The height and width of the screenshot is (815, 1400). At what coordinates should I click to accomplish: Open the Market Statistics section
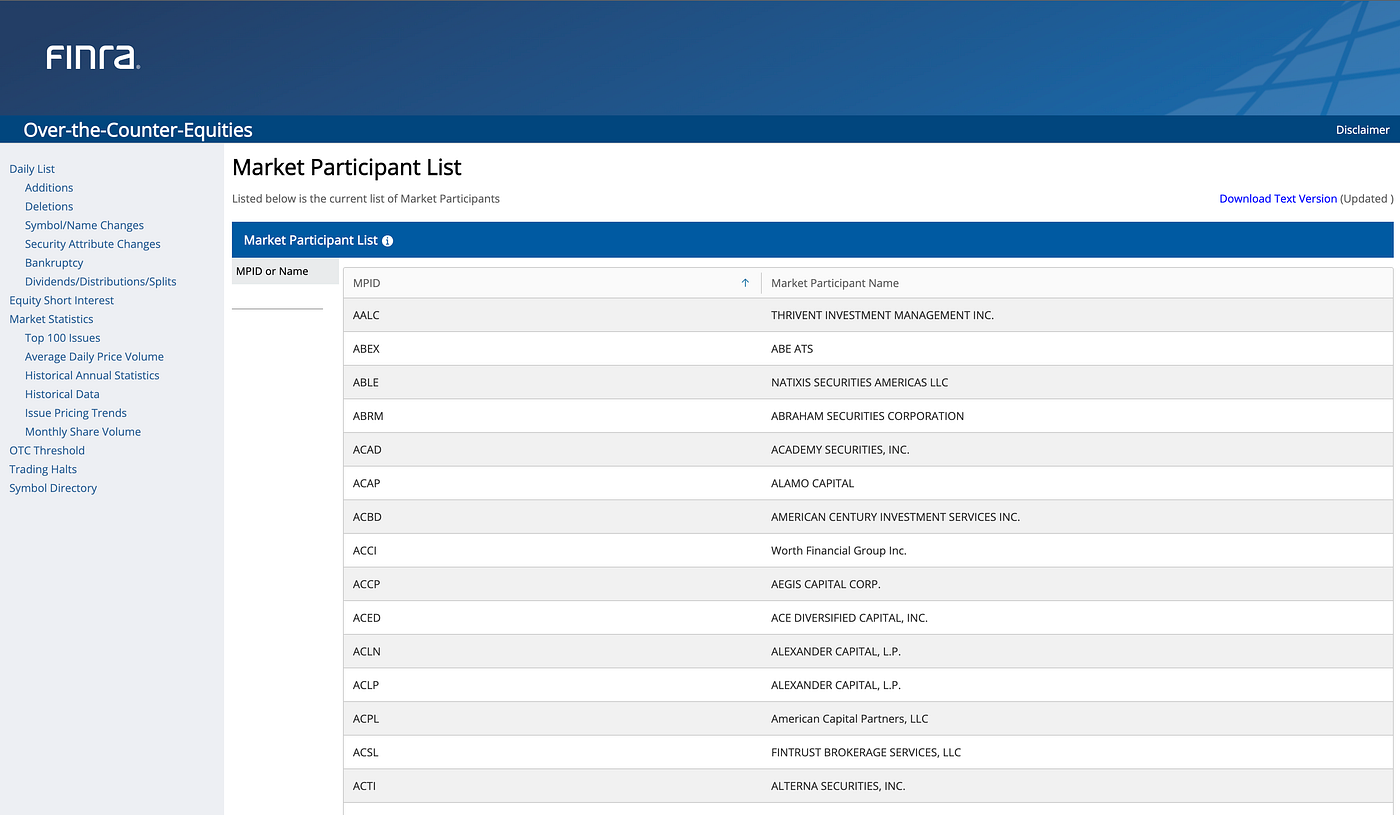(x=51, y=319)
